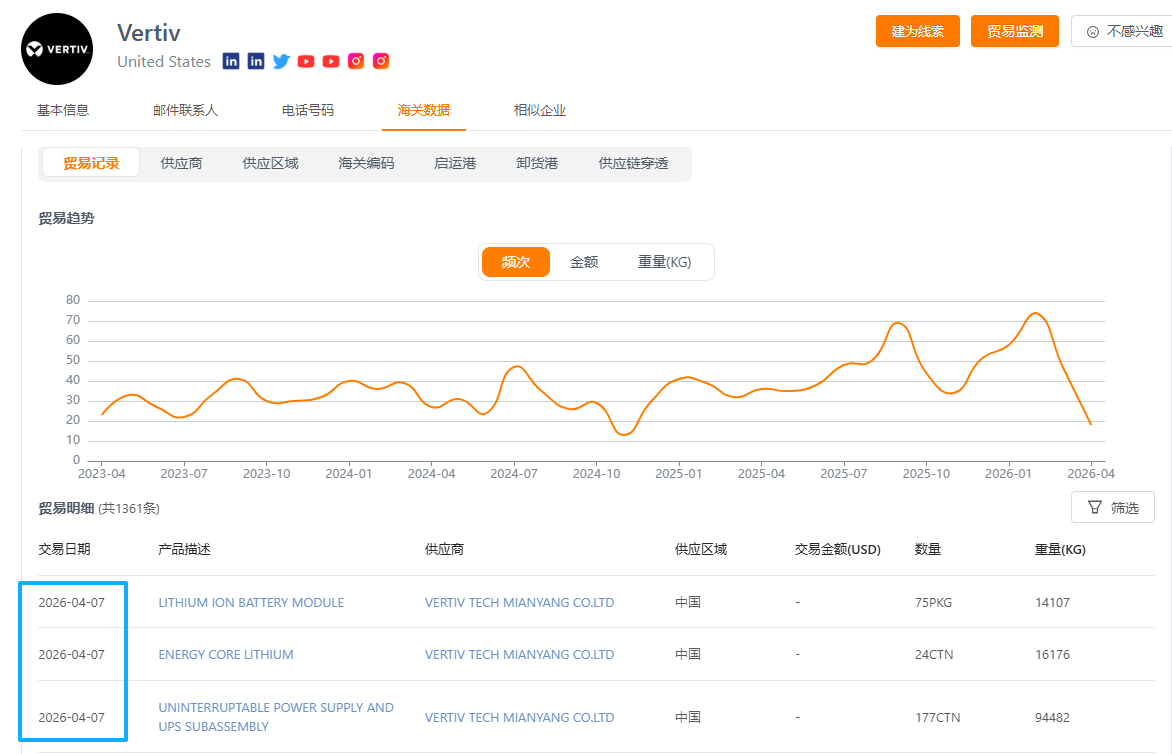Viewport: 1172px width, 754px height.
Task: Show trade trend by 金额
Action: click(584, 262)
